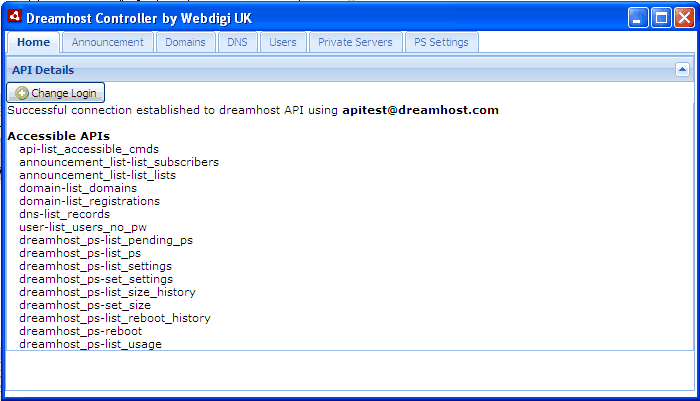Minimize the Dreamhost Controller window
Screen dimensions: 700x401
638,18
